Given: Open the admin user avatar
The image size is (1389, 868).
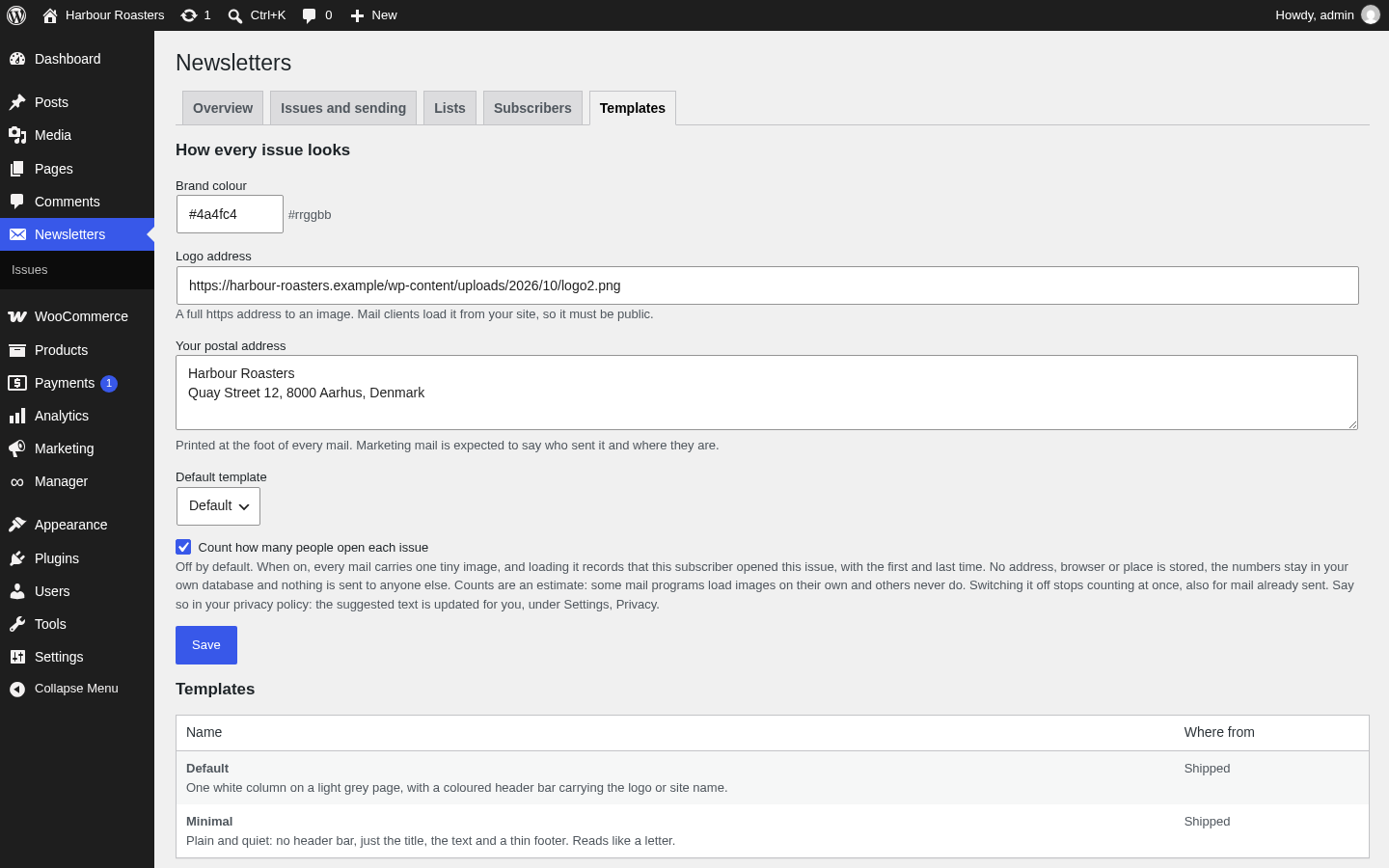Looking at the screenshot, I should click(1371, 15).
